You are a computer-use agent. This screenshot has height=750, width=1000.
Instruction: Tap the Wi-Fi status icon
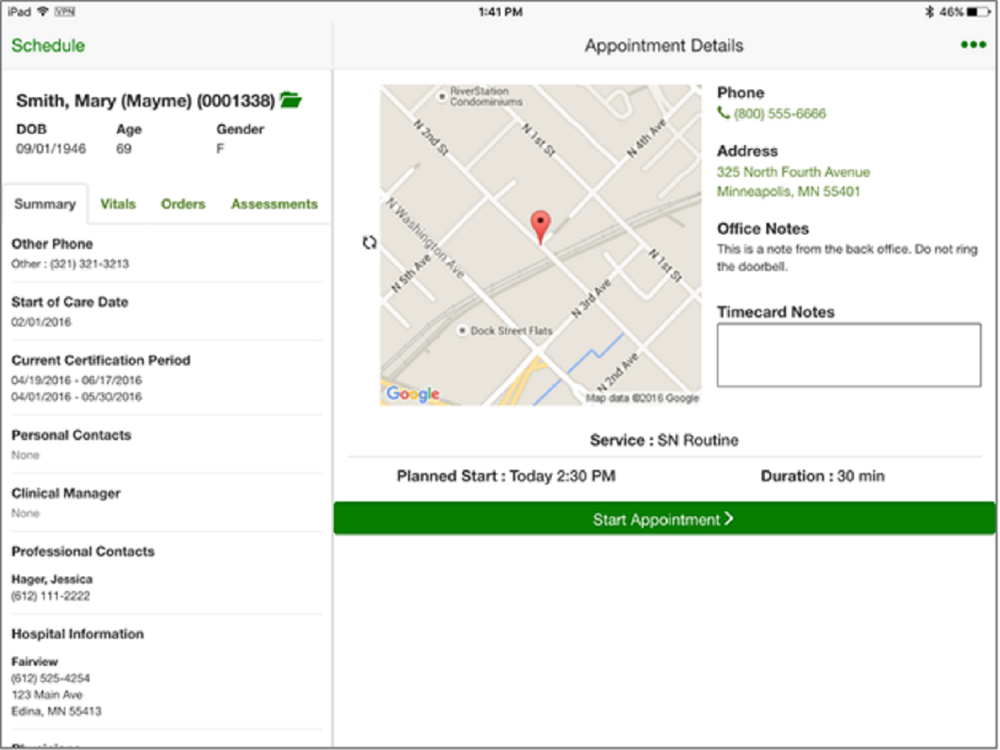[43, 11]
